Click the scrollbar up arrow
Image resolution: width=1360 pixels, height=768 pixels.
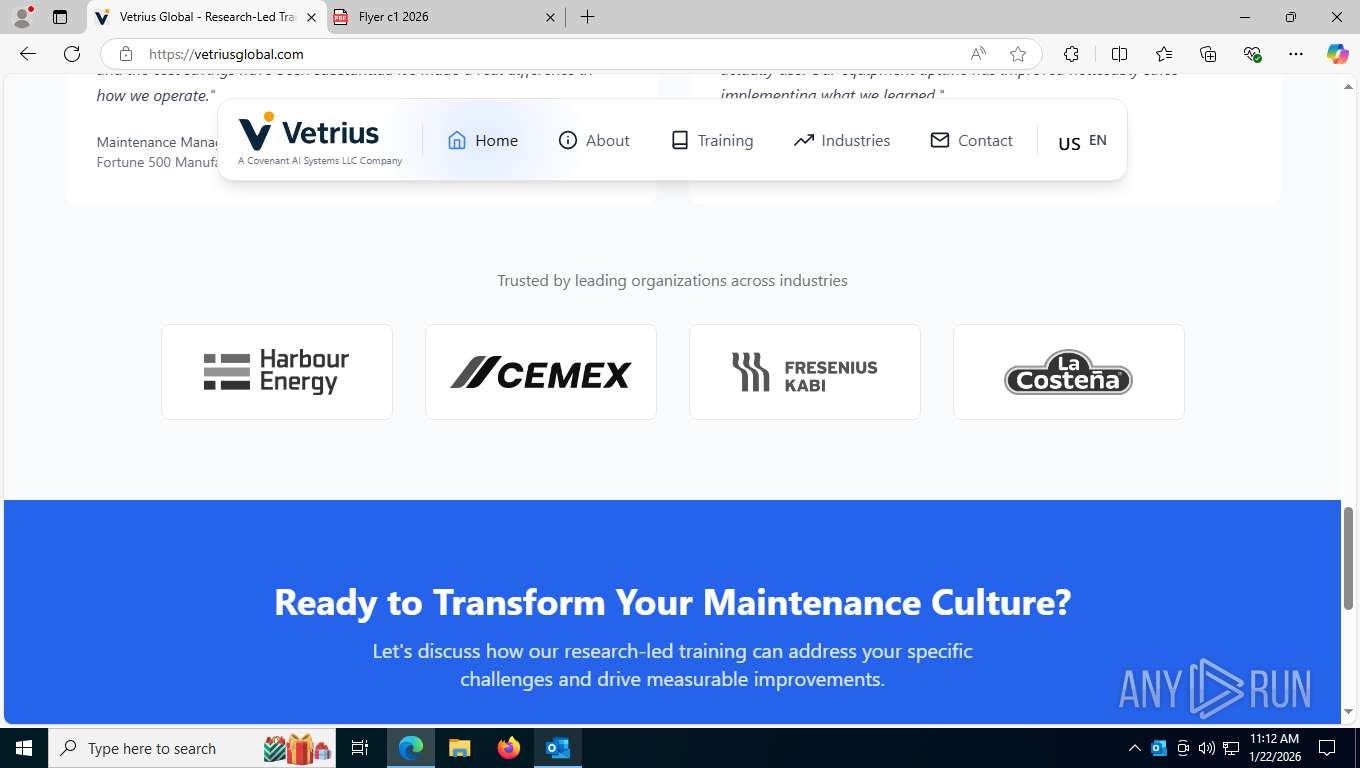pyautogui.click(x=1349, y=85)
